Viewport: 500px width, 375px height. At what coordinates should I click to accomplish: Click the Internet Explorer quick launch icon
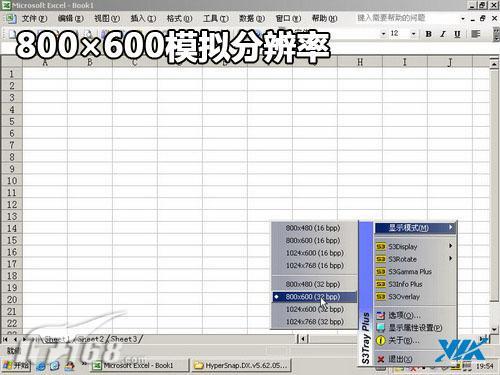click(x=41, y=366)
